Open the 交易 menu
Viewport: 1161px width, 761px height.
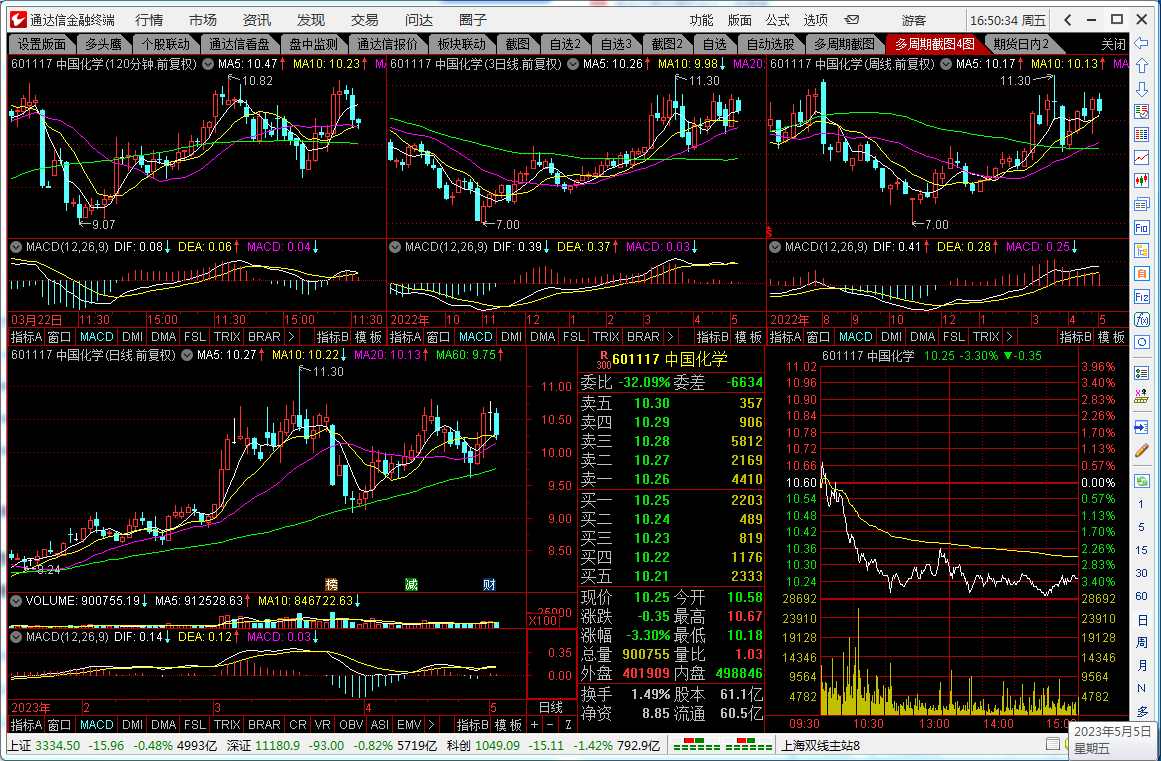(364, 20)
